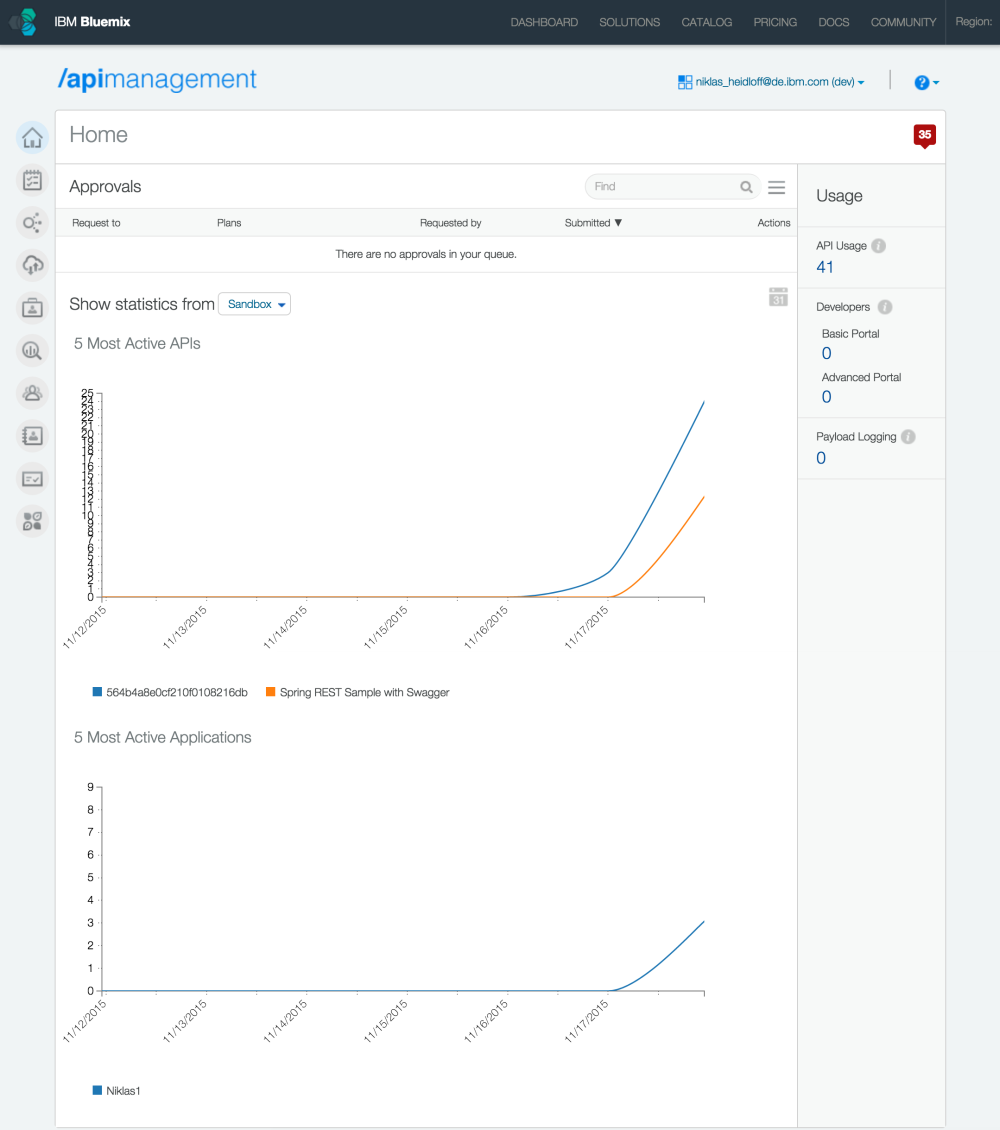Open COMMUNITY in the top navigation
Image resolution: width=1000 pixels, height=1130 pixels.
tap(903, 22)
